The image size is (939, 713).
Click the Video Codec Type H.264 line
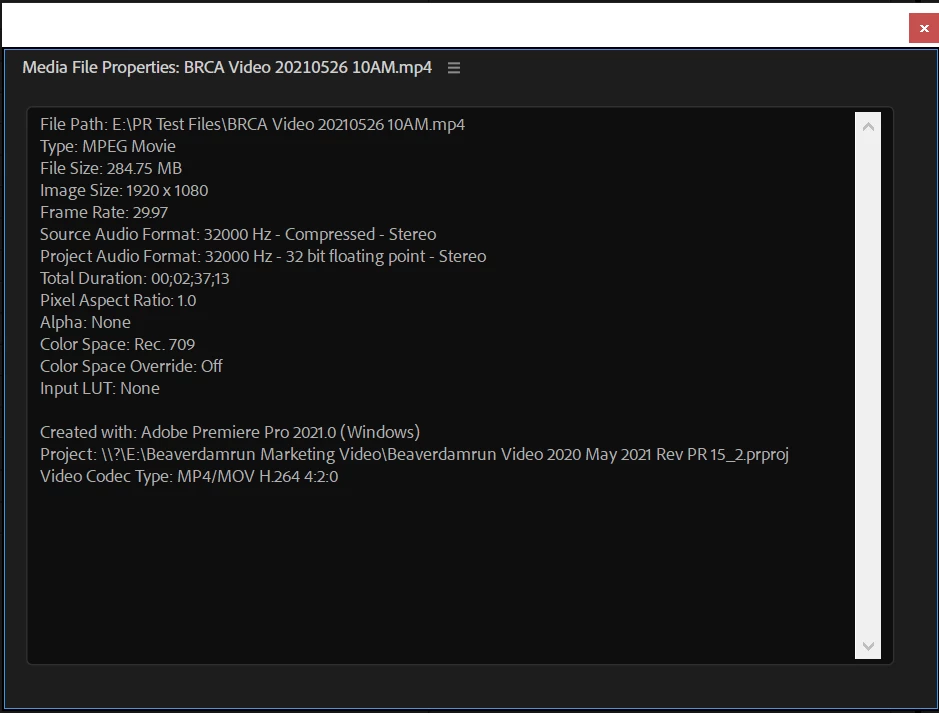click(x=189, y=477)
